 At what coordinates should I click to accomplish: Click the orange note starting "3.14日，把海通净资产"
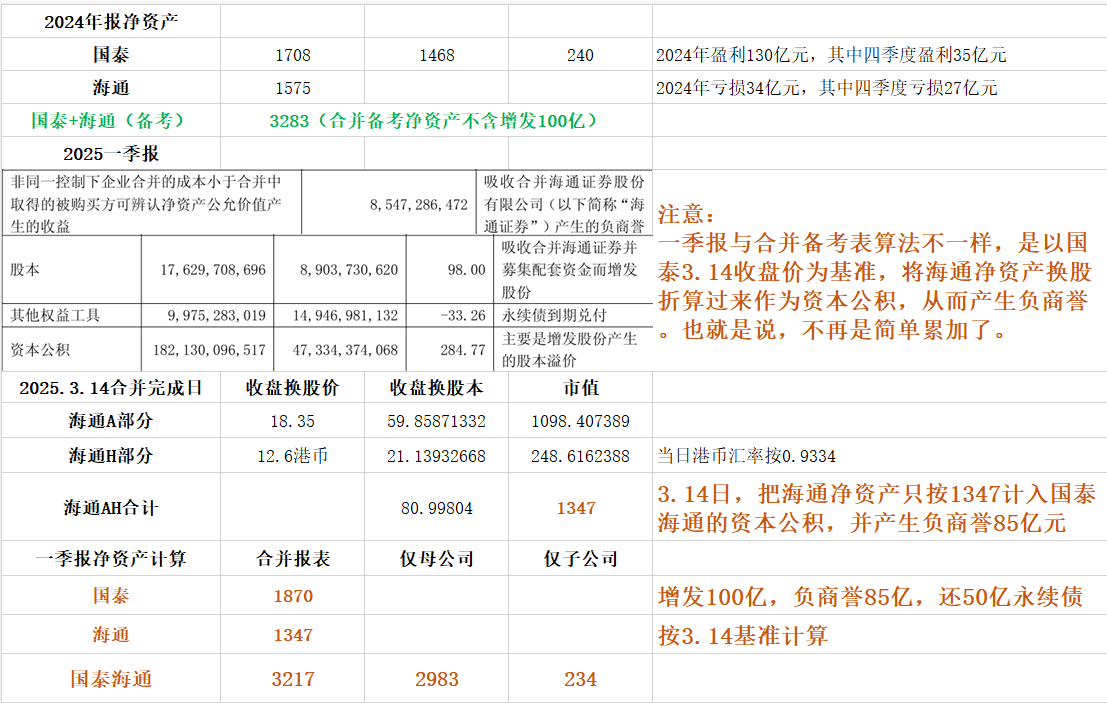click(x=876, y=508)
